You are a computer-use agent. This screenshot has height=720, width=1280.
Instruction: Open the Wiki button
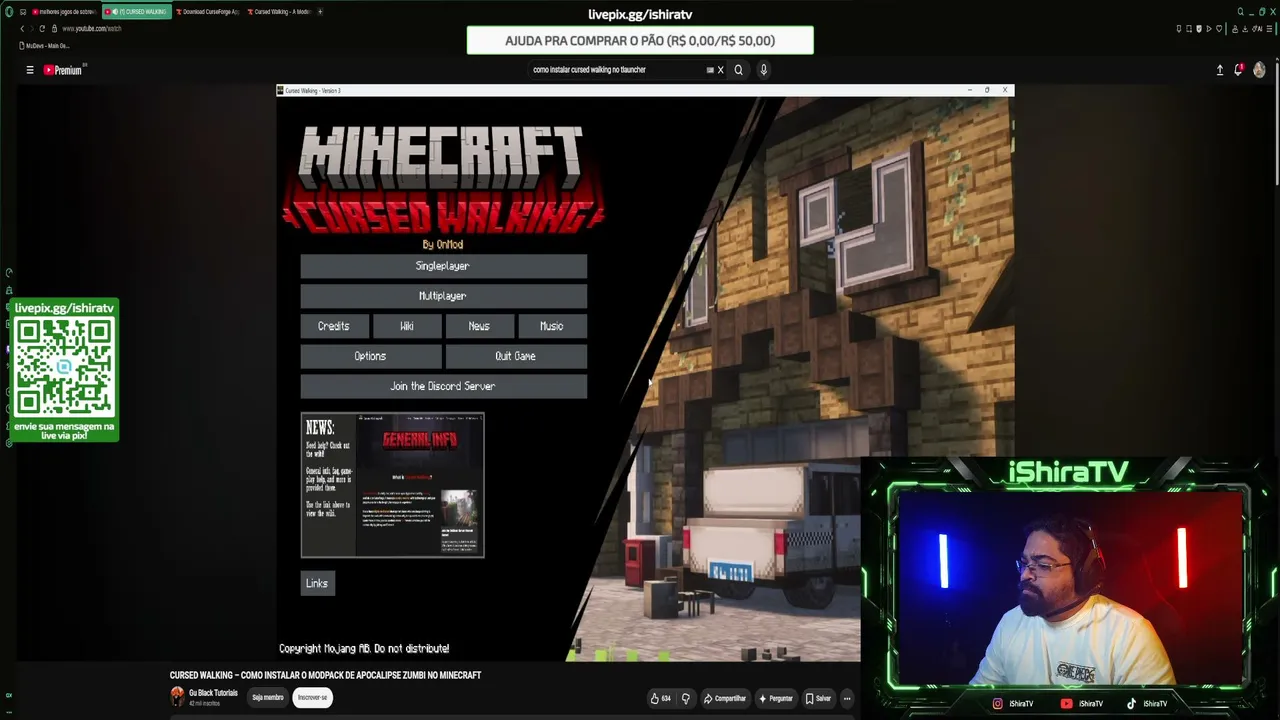point(407,326)
